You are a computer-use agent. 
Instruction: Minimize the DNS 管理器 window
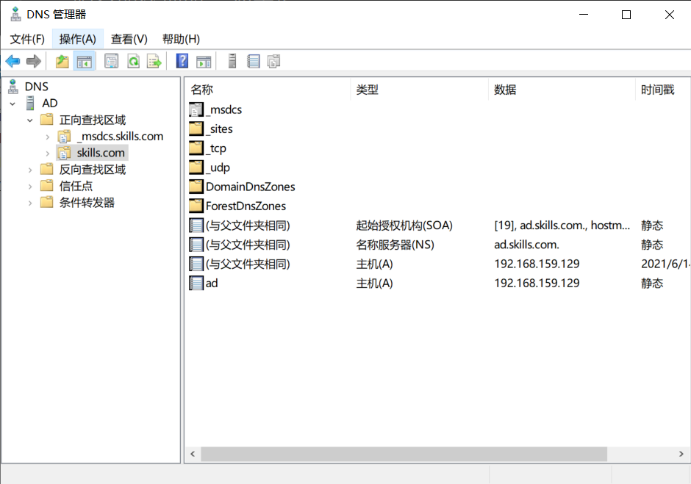pyautogui.click(x=583, y=15)
